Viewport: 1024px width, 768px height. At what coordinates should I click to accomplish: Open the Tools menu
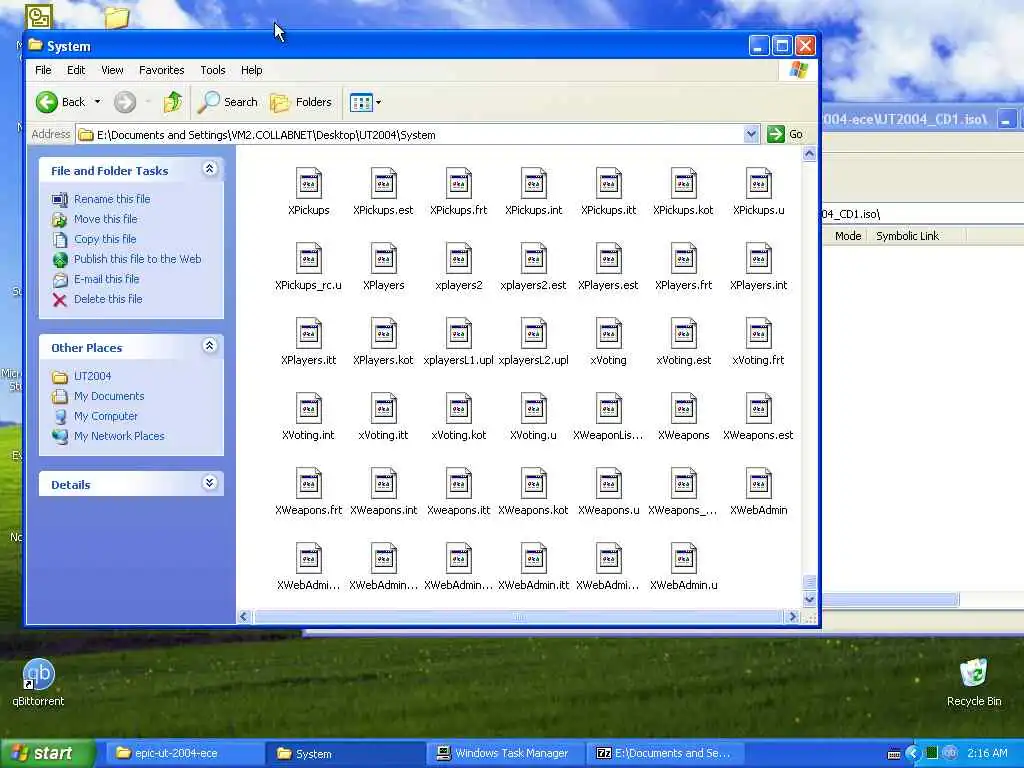[x=213, y=70]
